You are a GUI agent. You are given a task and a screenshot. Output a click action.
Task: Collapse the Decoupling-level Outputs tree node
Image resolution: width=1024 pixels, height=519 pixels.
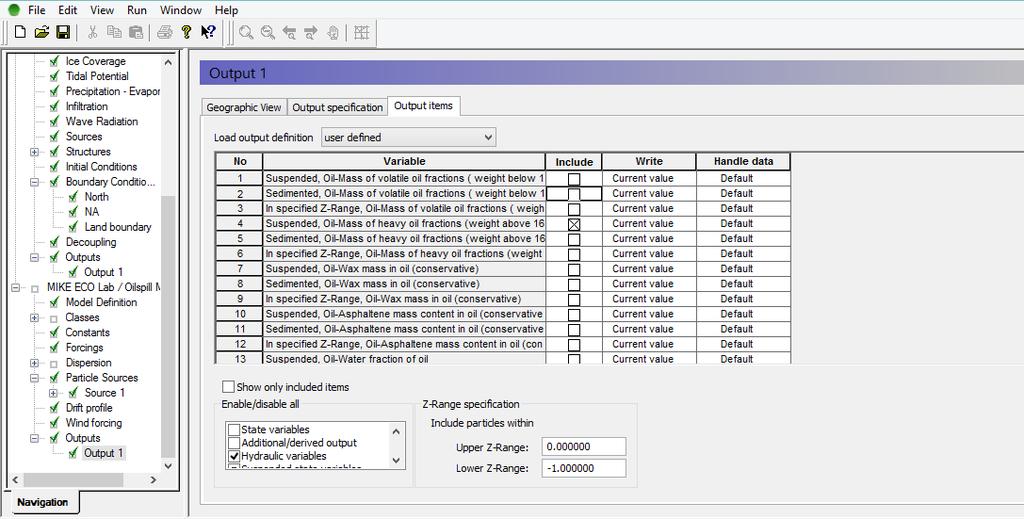[35, 257]
